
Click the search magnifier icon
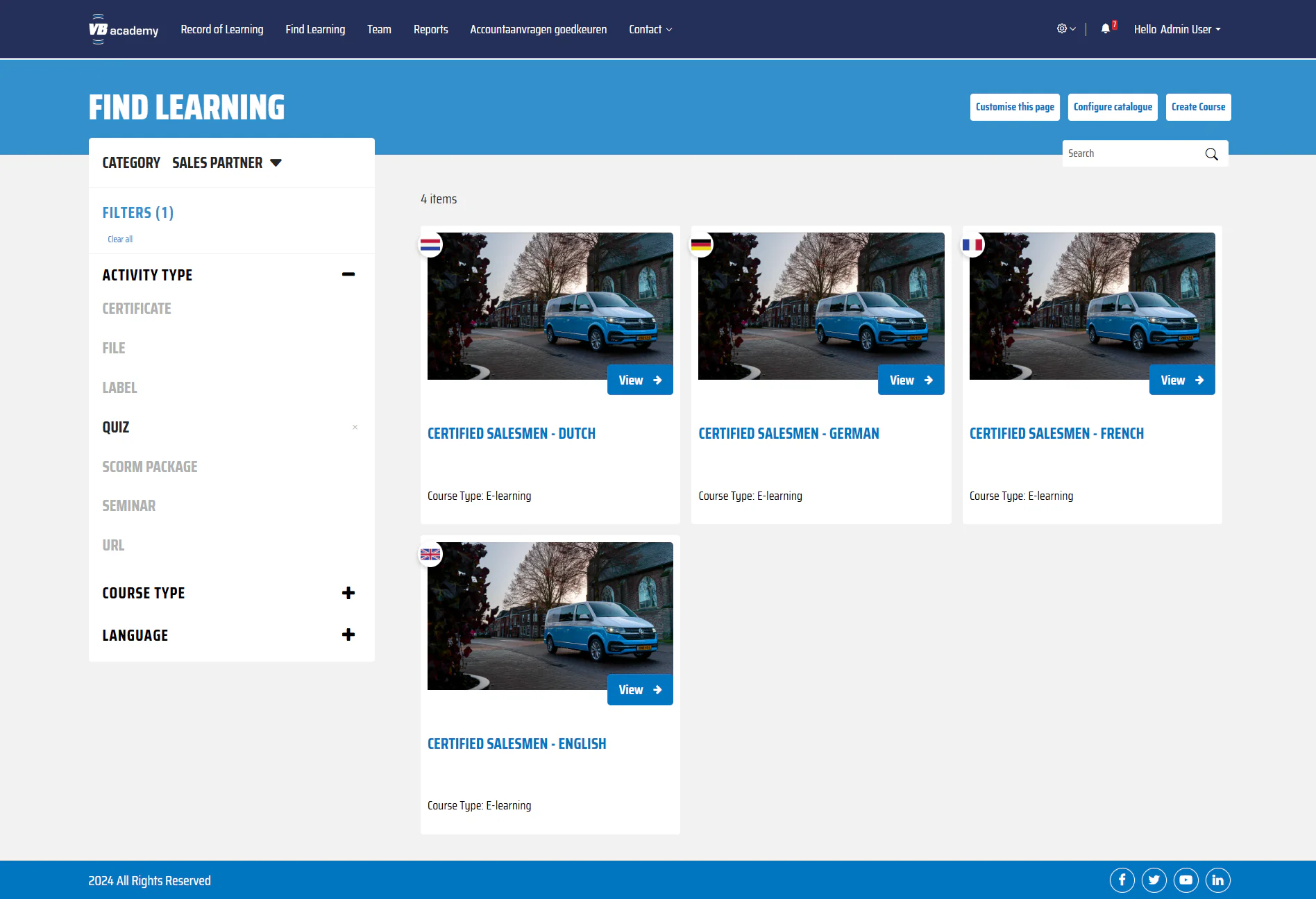click(x=1211, y=154)
